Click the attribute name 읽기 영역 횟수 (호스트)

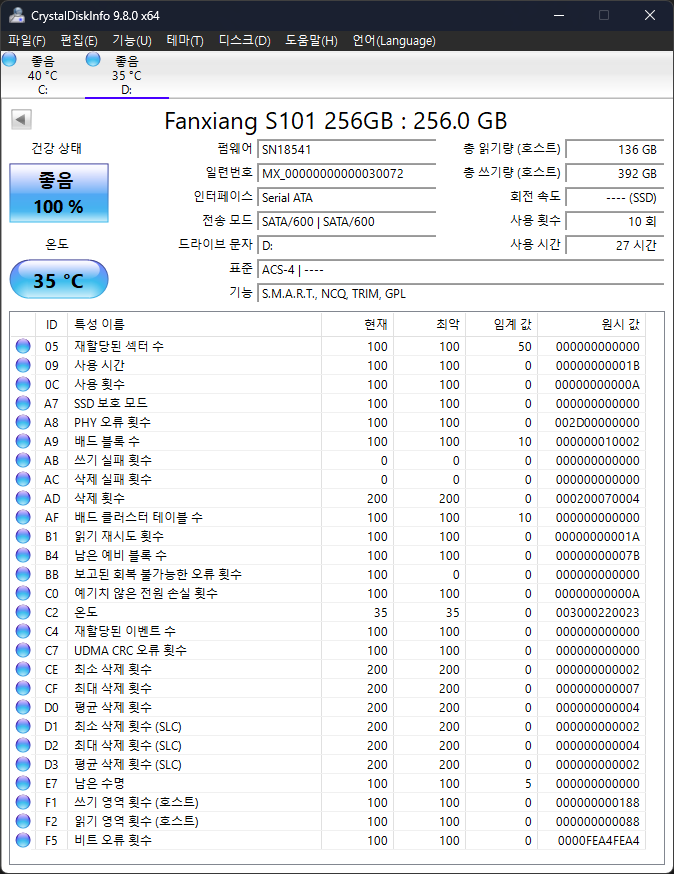click(137, 821)
